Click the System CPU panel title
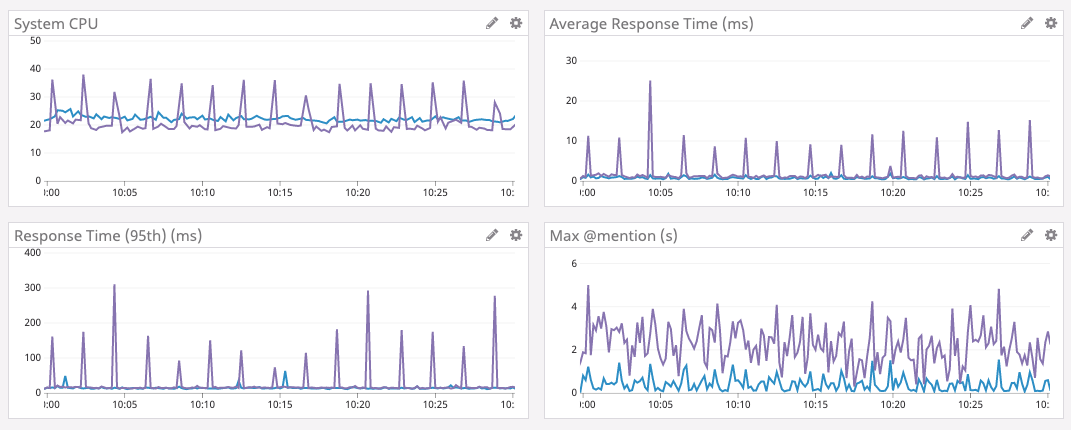The image size is (1071, 430). click(56, 23)
